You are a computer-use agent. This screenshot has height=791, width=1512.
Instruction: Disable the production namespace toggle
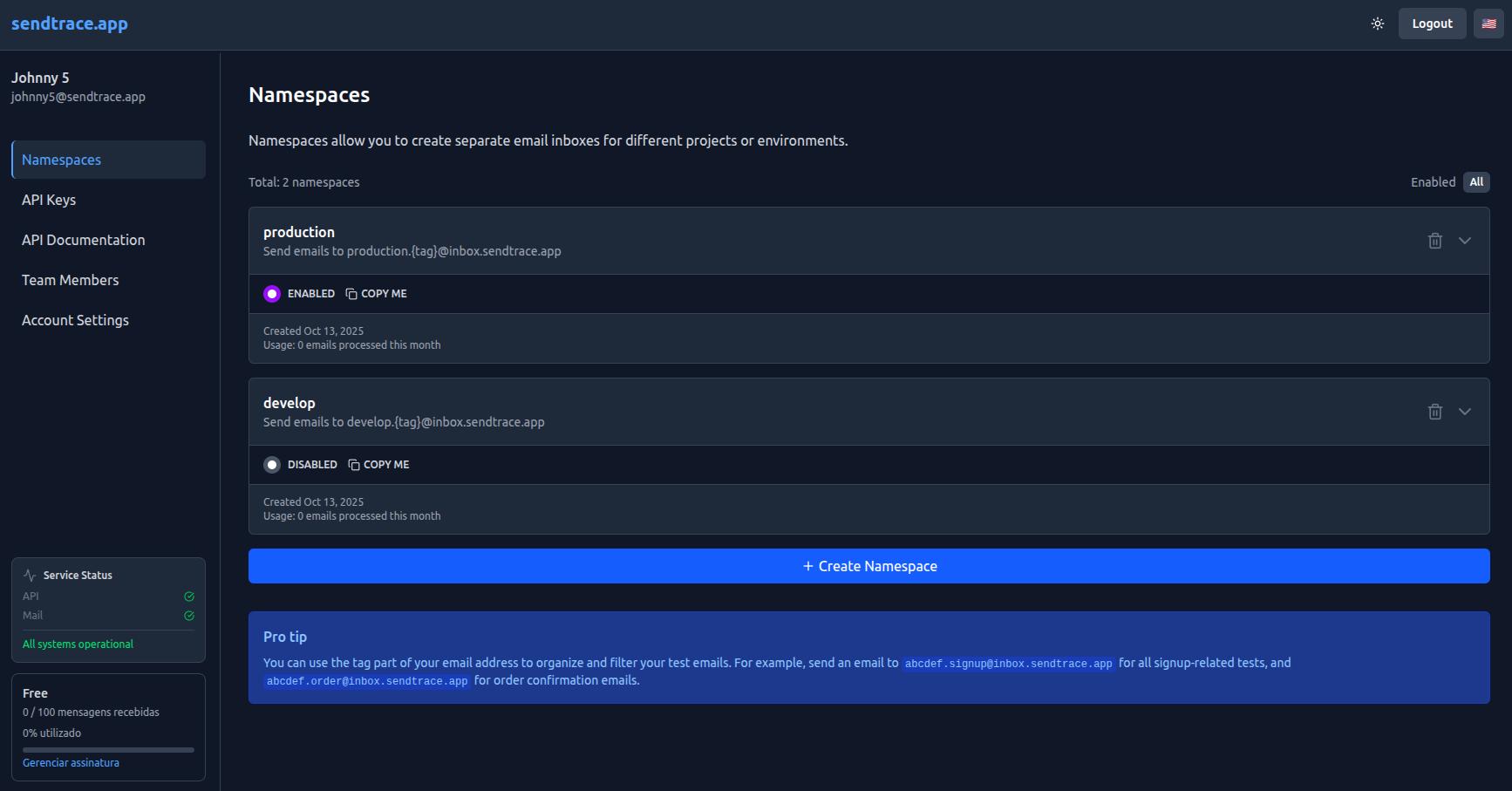click(x=272, y=294)
